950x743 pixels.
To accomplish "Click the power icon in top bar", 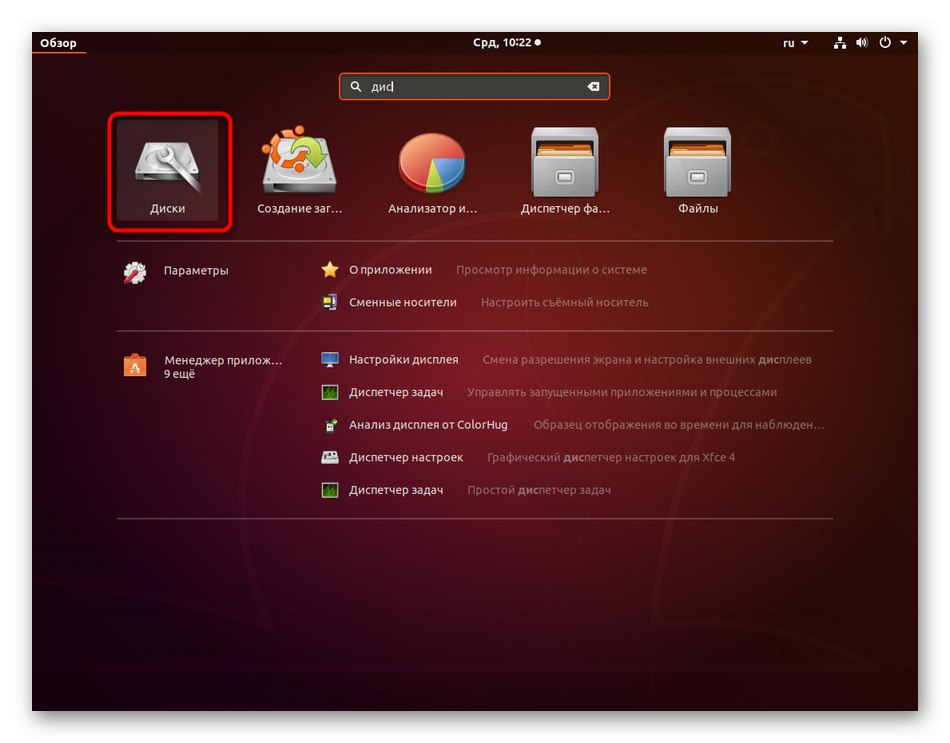I will pyautogui.click(x=885, y=42).
